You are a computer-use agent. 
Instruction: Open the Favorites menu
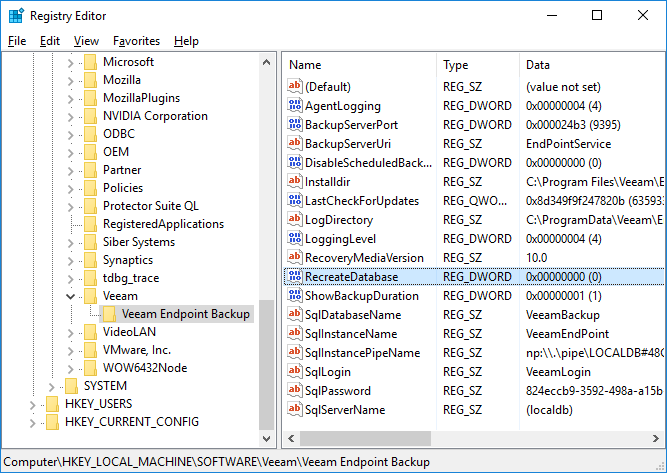137,41
